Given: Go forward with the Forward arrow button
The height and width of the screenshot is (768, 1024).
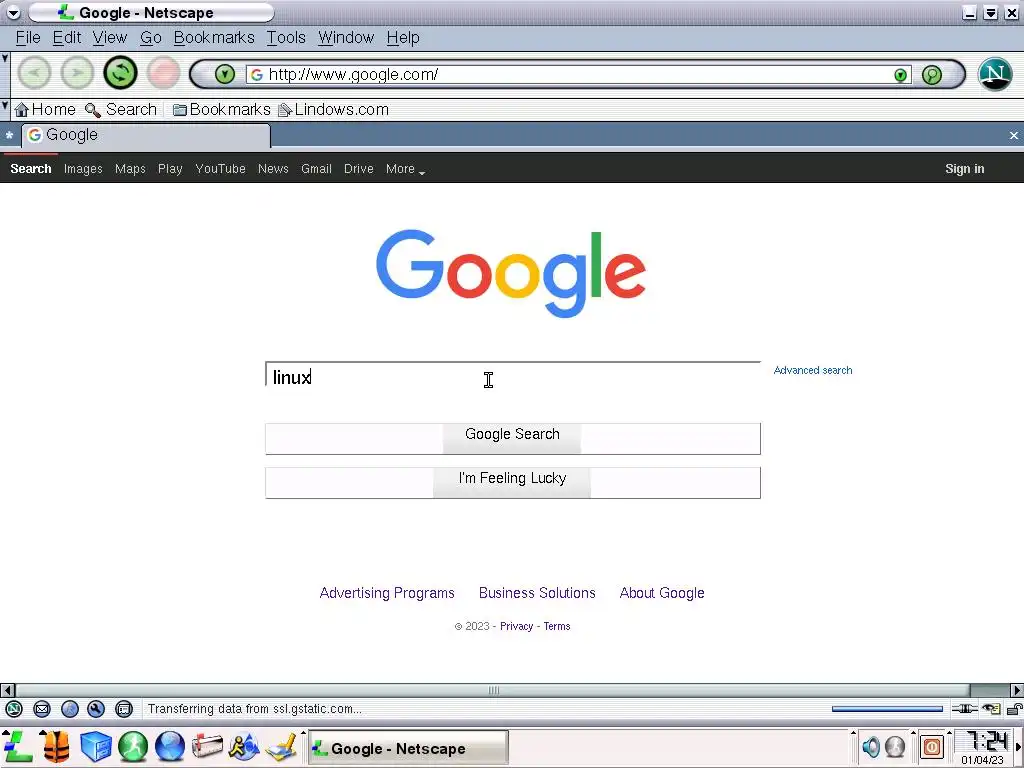Looking at the screenshot, I should click(77, 72).
